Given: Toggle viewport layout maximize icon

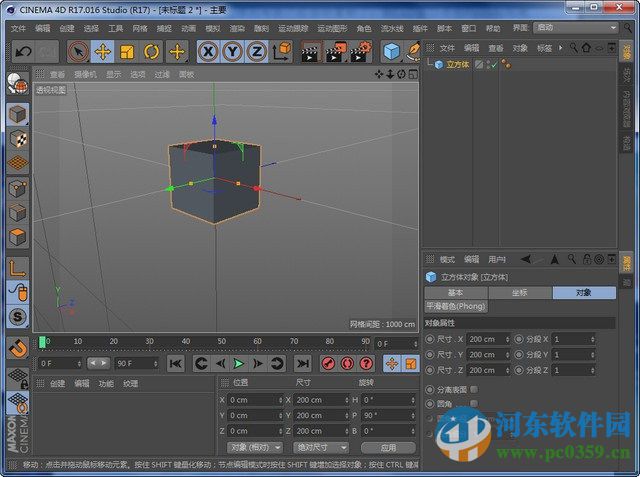Looking at the screenshot, I should point(413,74).
